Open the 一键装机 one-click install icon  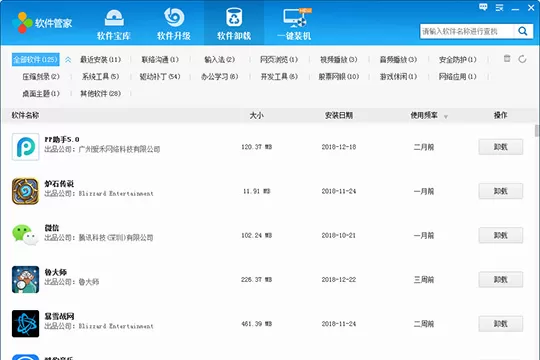point(295,18)
